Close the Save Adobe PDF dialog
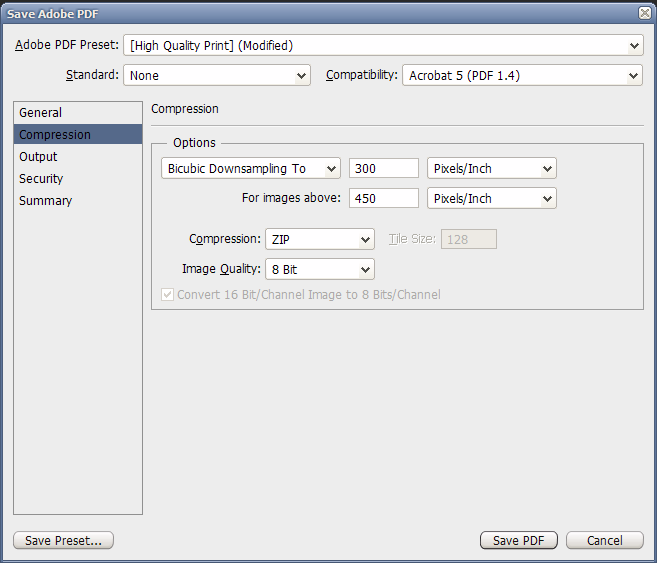 coord(645,13)
